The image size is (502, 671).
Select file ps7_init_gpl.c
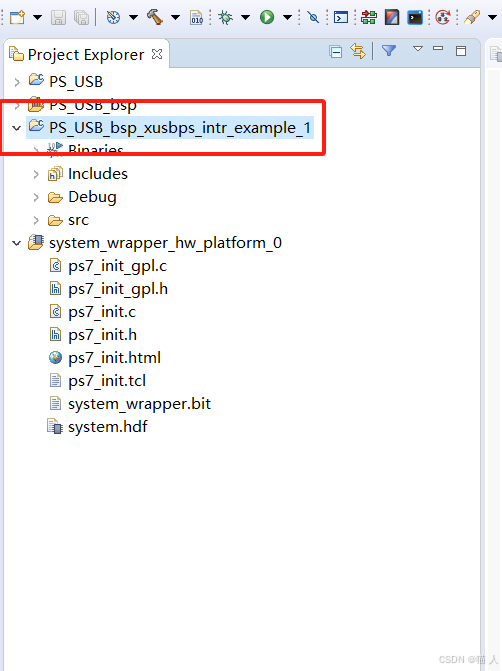click(117, 266)
